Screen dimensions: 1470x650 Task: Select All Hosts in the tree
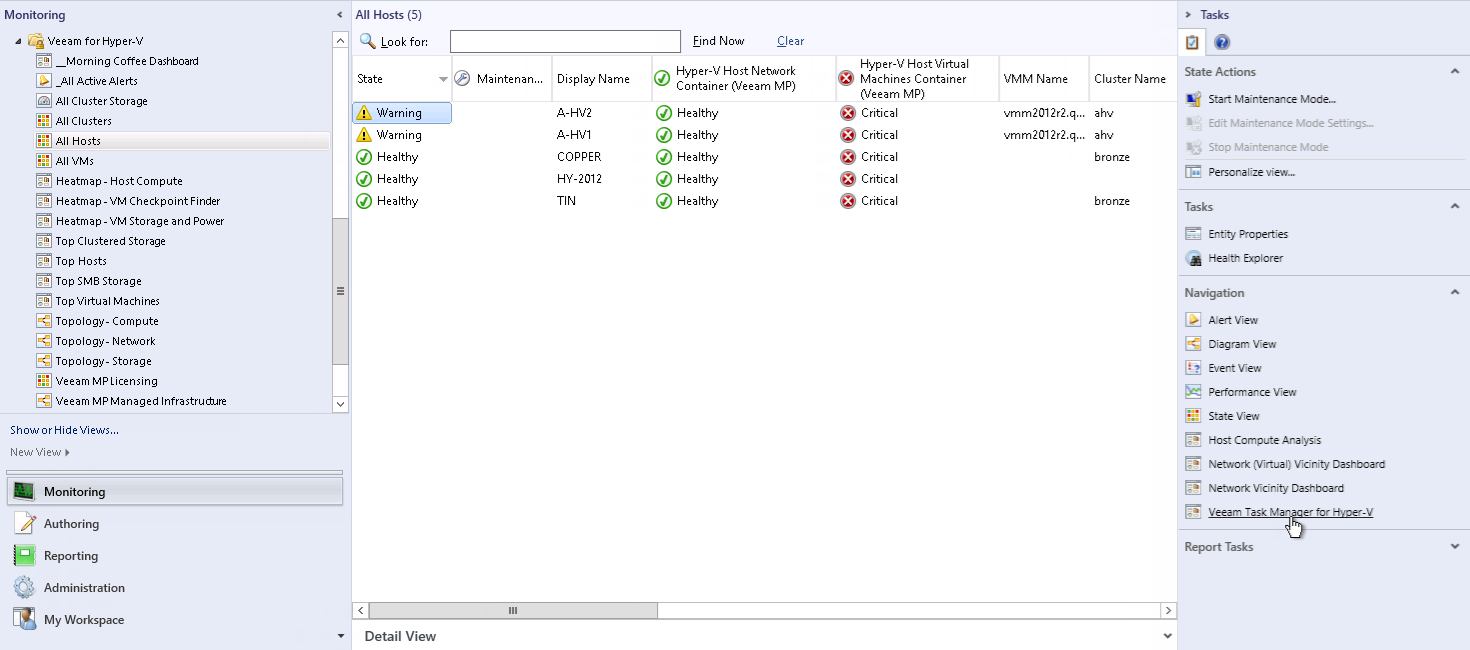[x=78, y=141]
